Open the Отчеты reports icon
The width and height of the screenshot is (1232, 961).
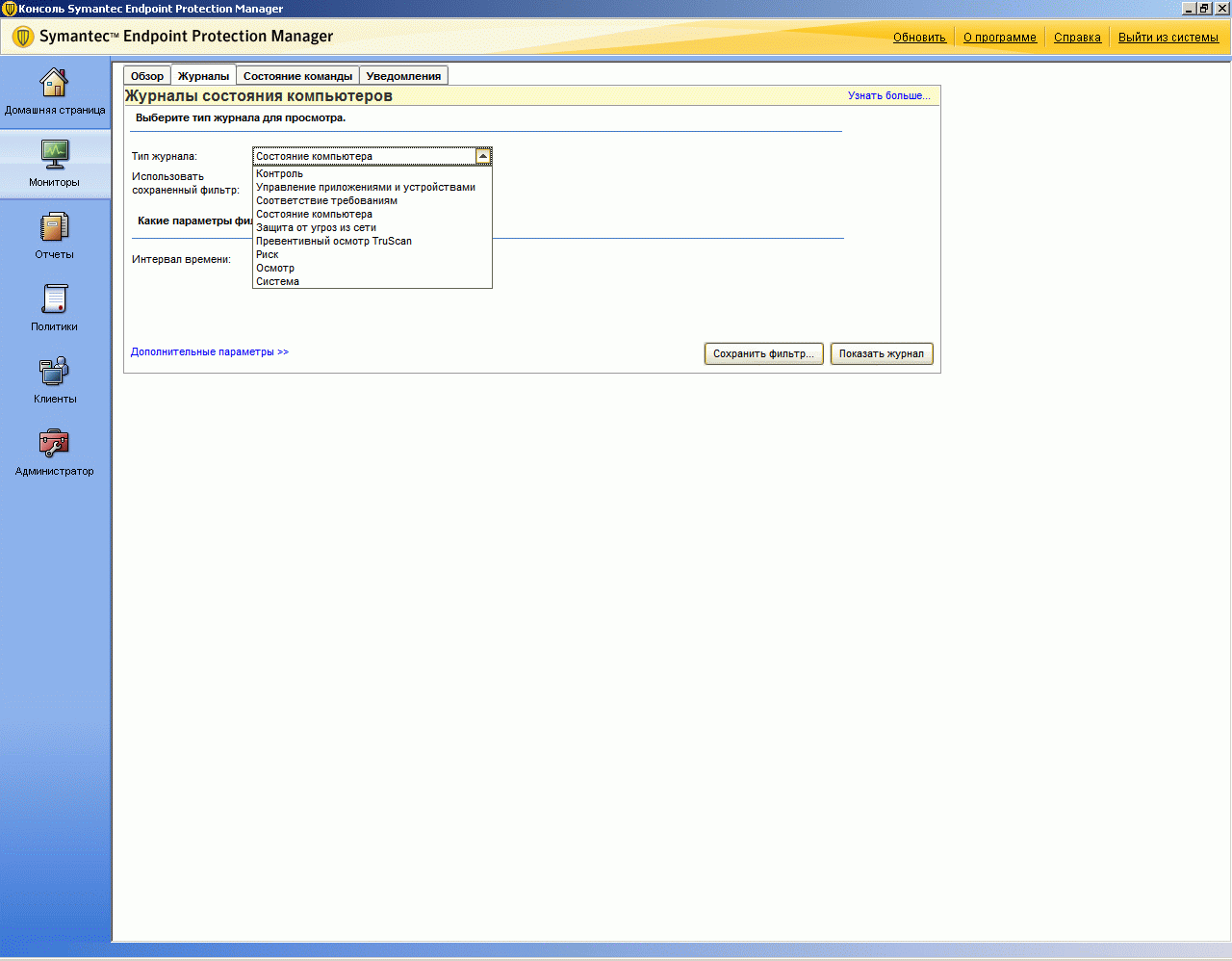tap(54, 227)
